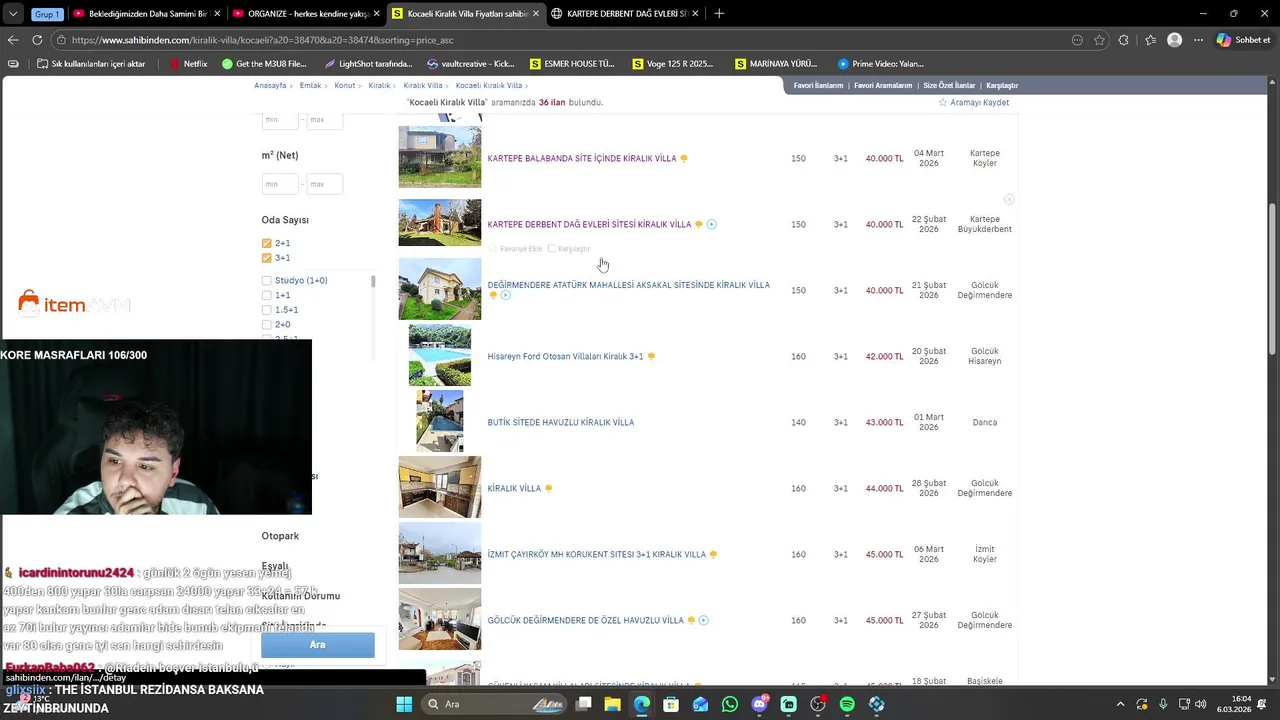The height and width of the screenshot is (720, 1280).
Task: Open a new browser tab
Action: click(x=719, y=14)
